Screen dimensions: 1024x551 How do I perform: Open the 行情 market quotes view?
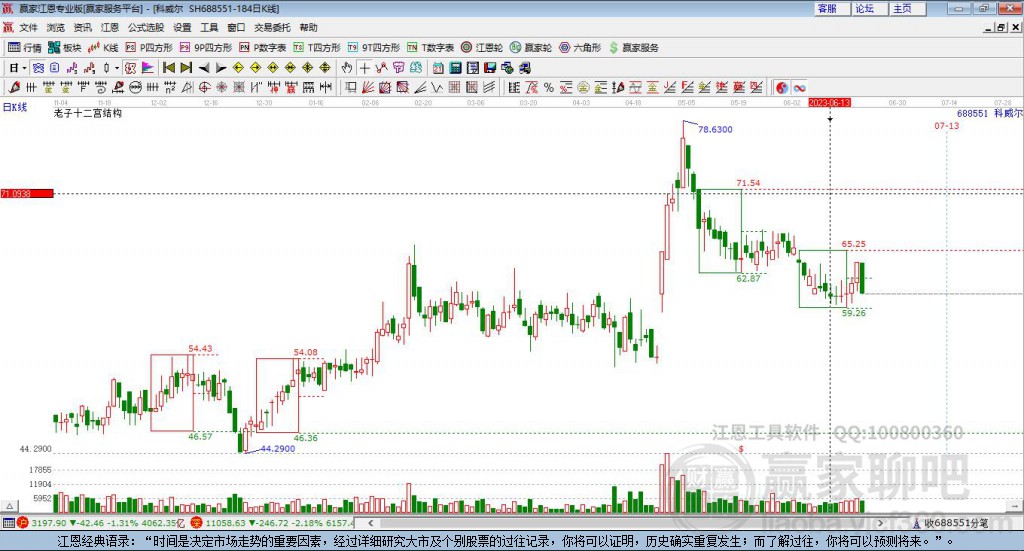pos(24,48)
